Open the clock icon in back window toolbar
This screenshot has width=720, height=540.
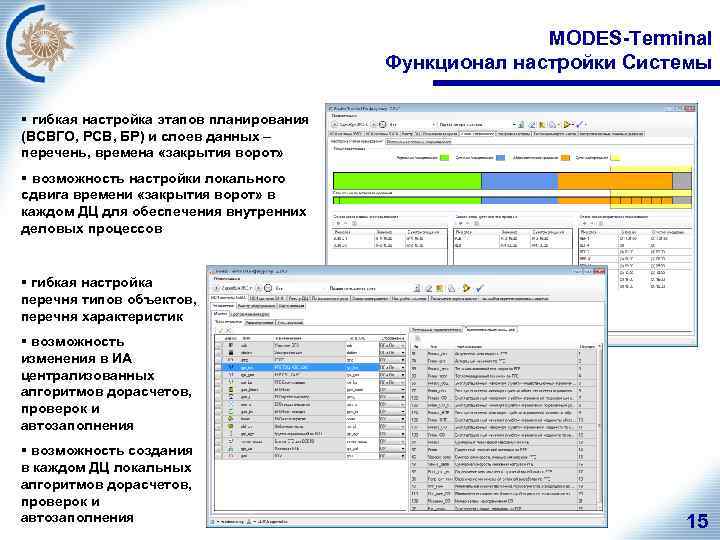click(x=382, y=124)
